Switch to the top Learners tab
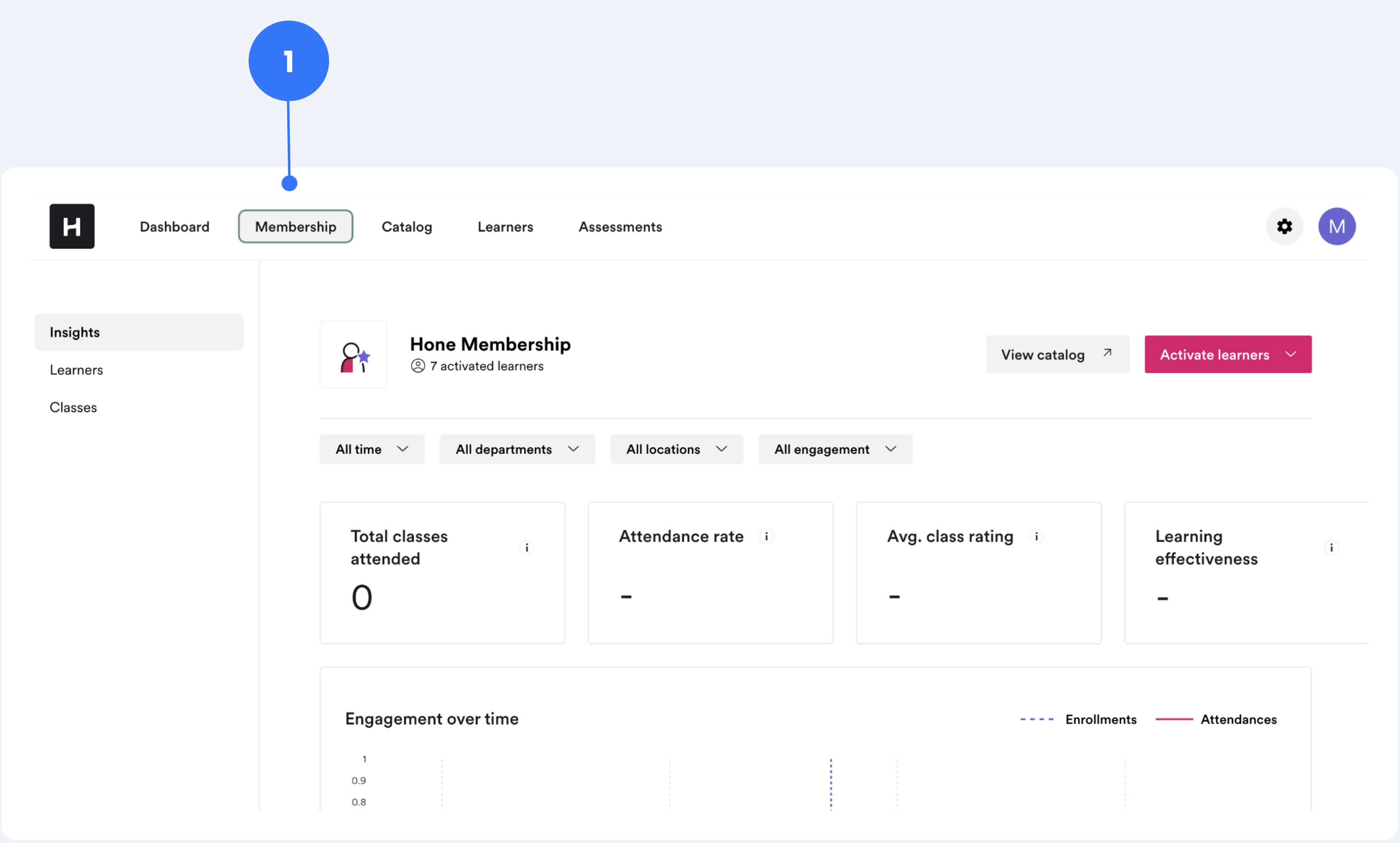The image size is (1400, 843). tap(505, 227)
